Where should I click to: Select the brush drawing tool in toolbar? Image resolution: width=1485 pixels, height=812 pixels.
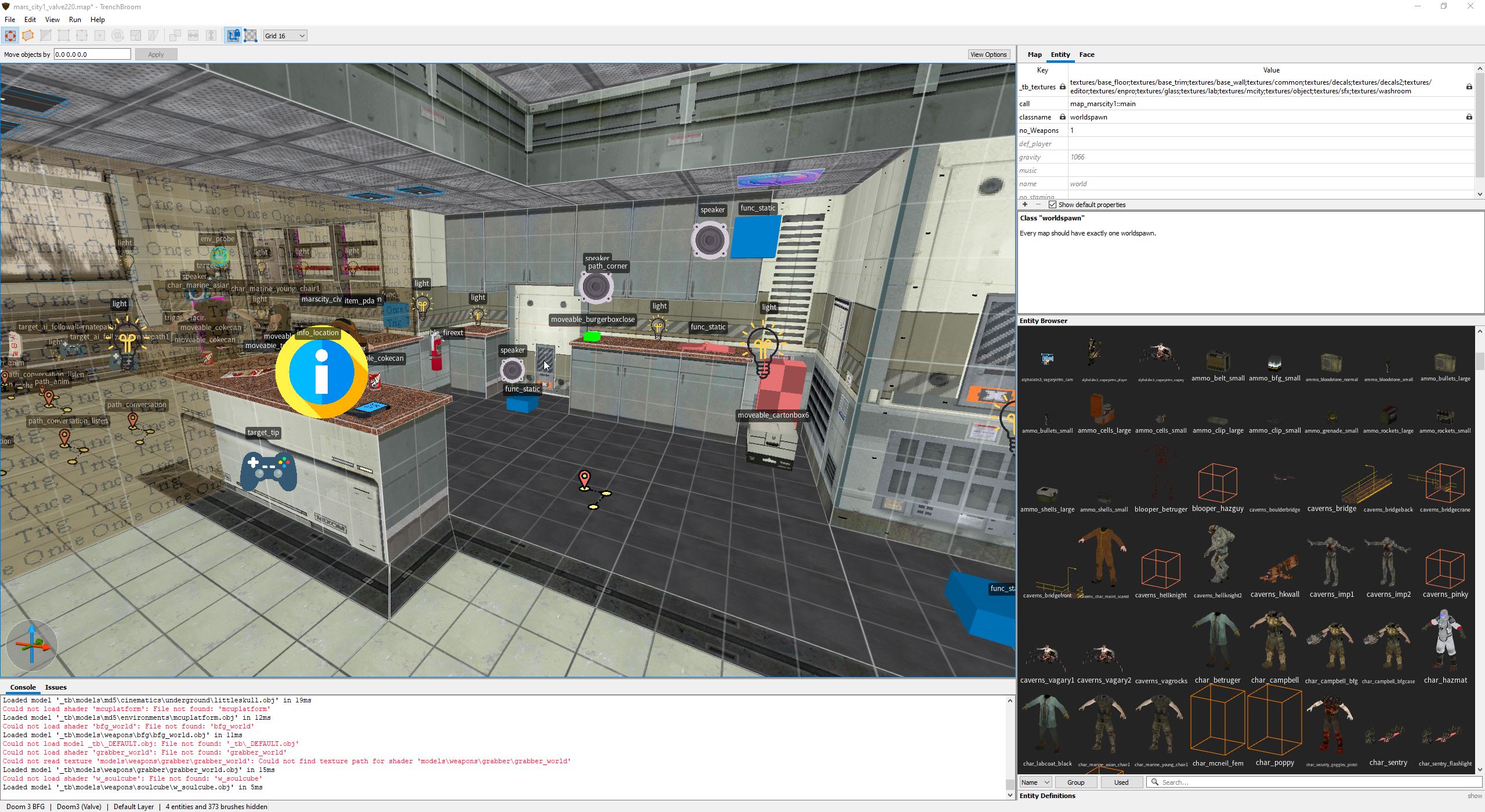(x=28, y=36)
